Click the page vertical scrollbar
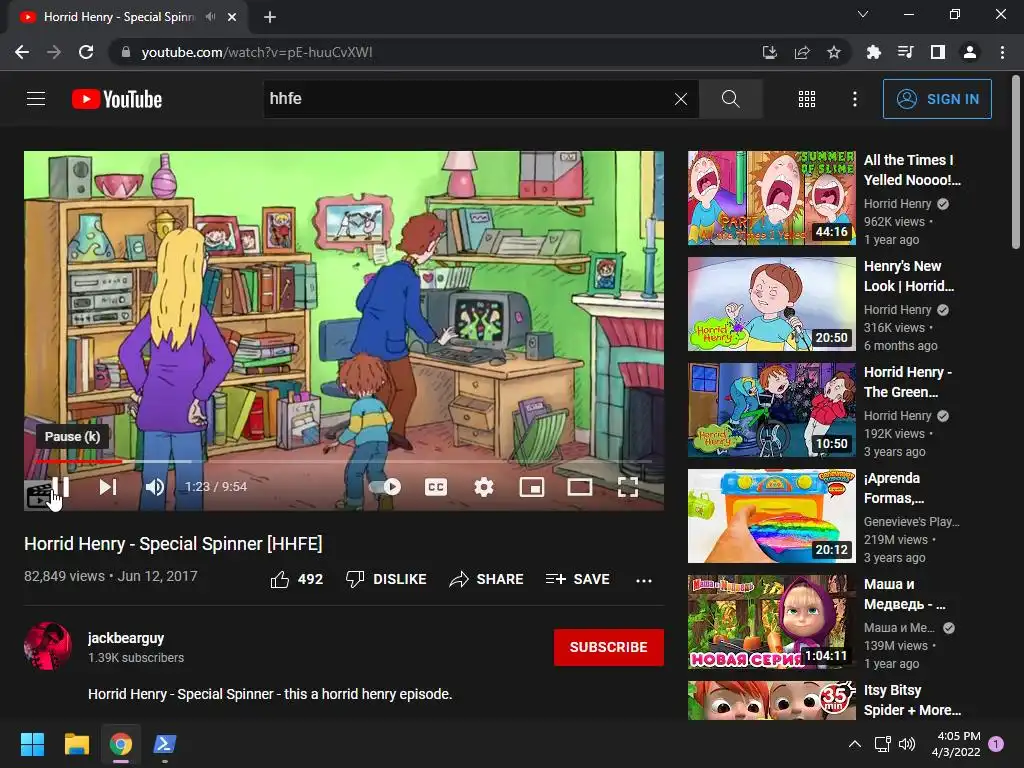The width and height of the screenshot is (1024, 768). [x=1016, y=162]
